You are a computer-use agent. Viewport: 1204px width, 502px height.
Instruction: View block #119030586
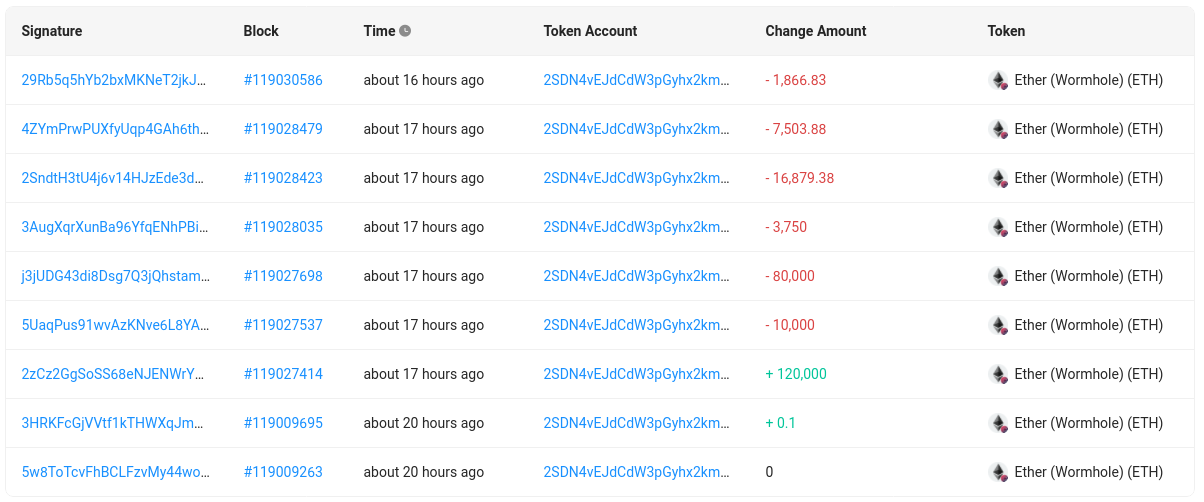tap(283, 80)
